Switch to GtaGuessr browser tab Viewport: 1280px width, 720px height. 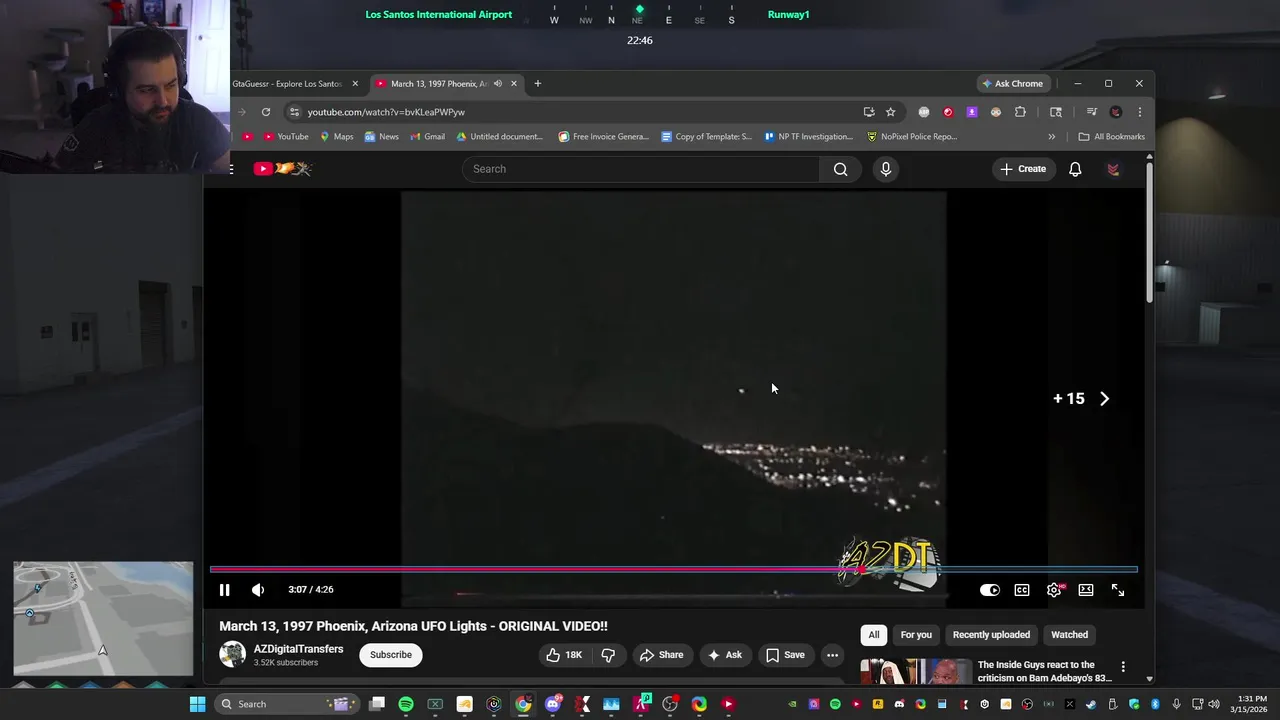coord(289,84)
